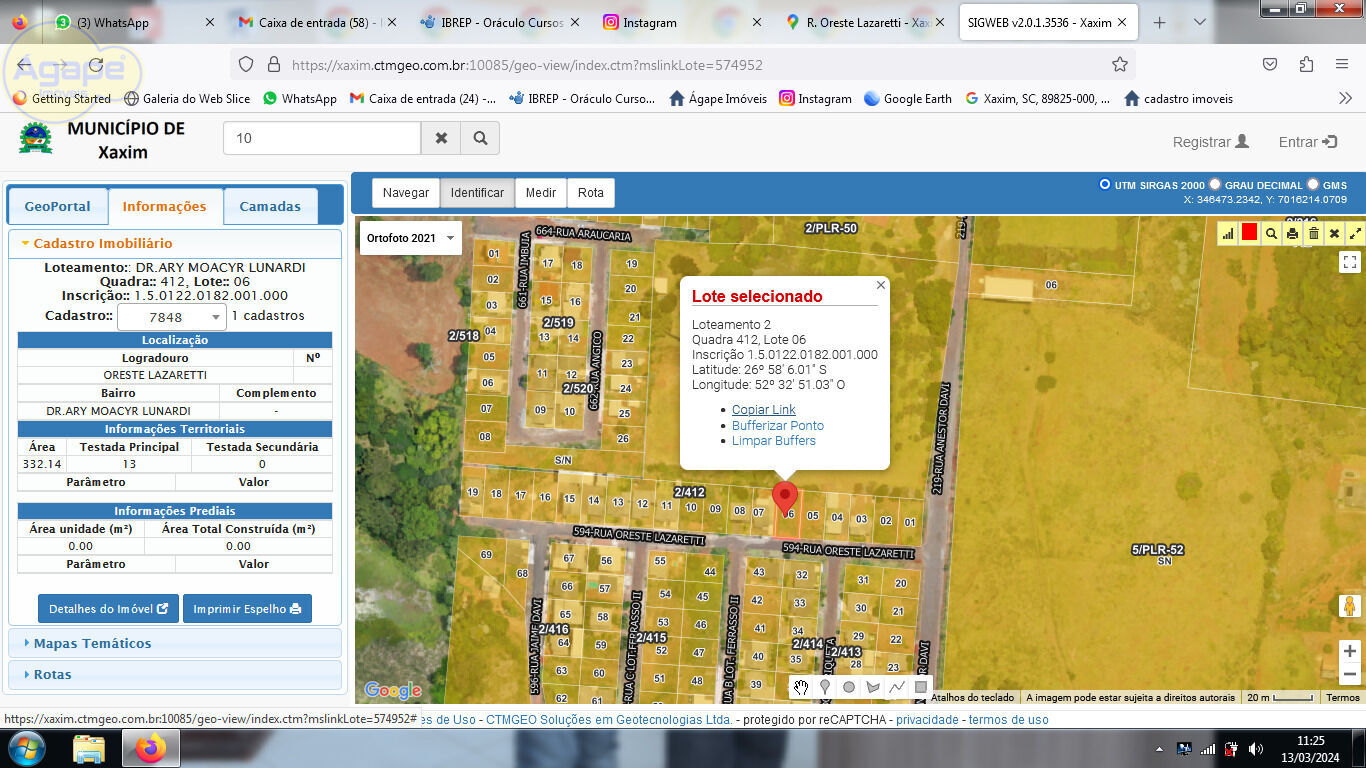This screenshot has width=1366, height=768.
Task: Zoom in the map with plus button
Action: coord(1350,651)
